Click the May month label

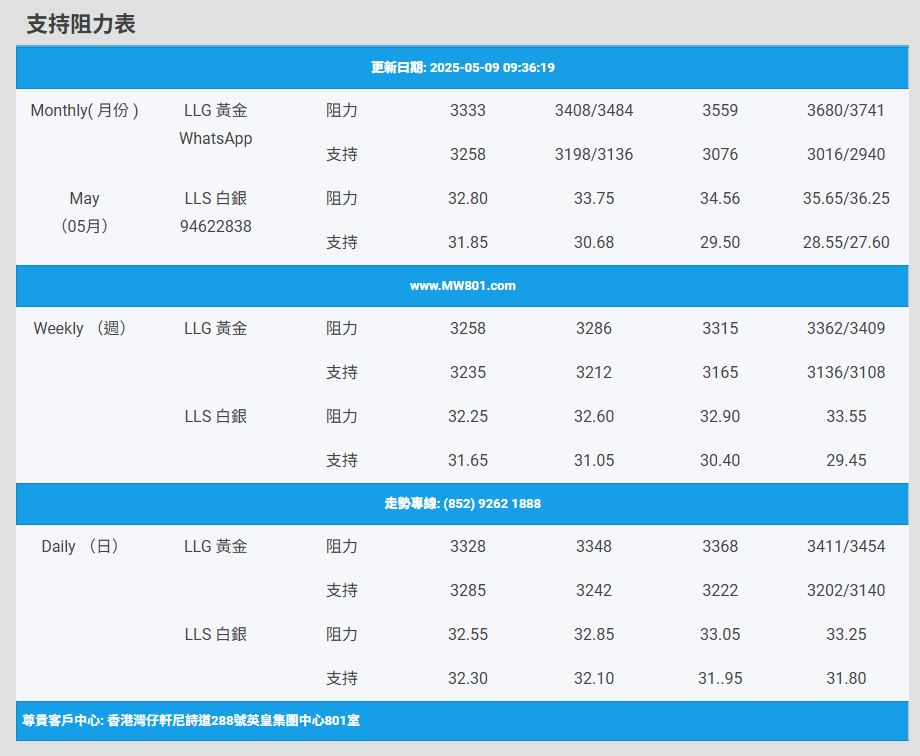pos(84,198)
